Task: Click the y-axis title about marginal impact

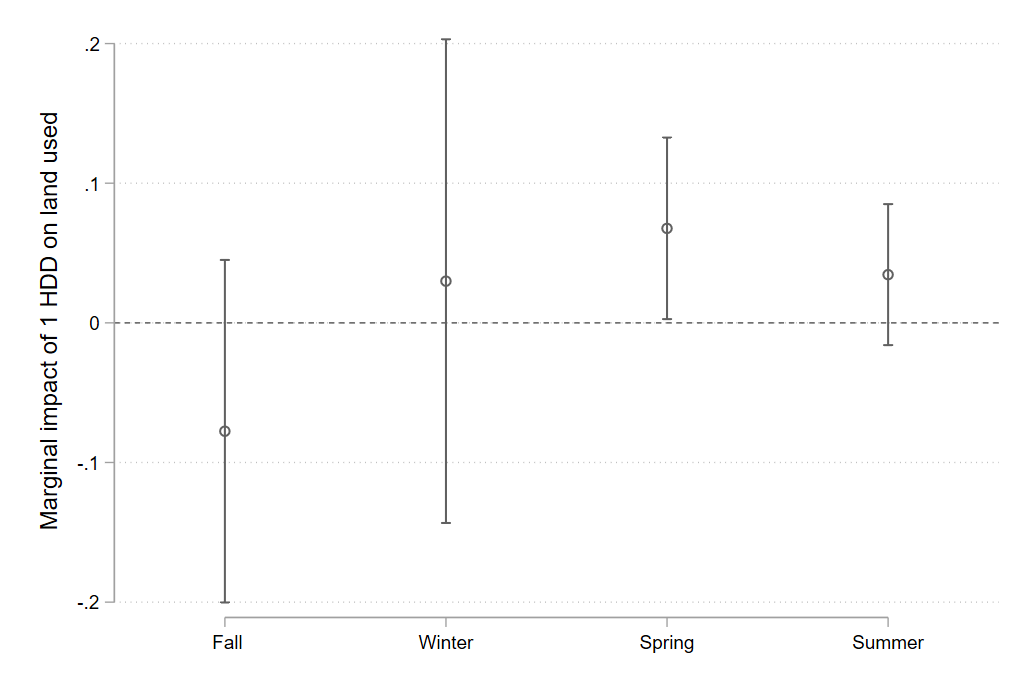Action: coord(49,320)
